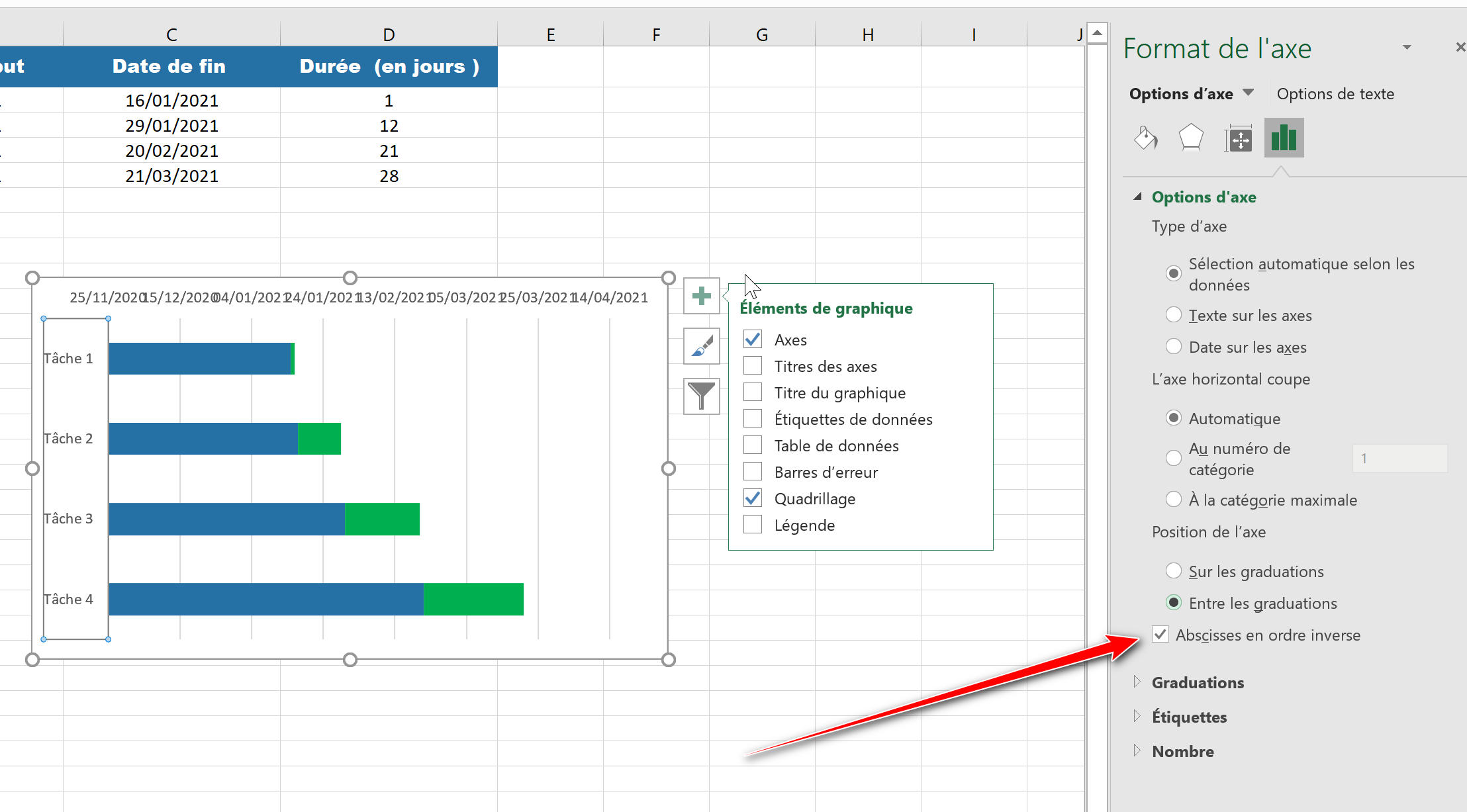Select duration cell showing 28
The height and width of the screenshot is (812, 1467).
(389, 175)
